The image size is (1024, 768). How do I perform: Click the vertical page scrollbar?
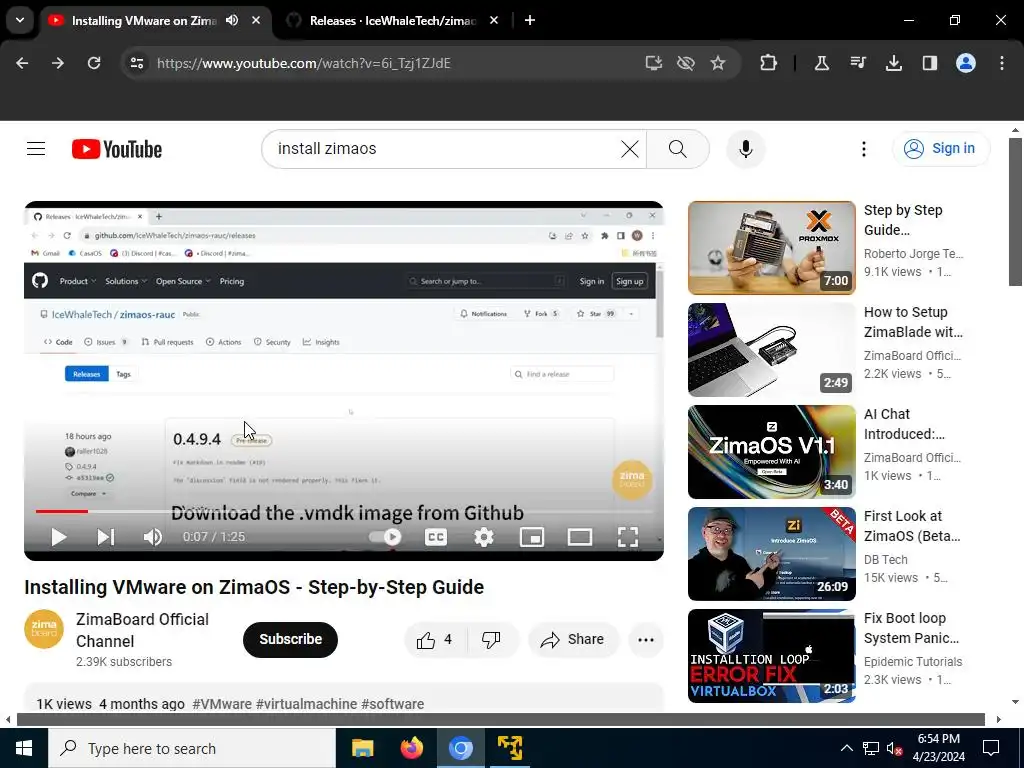point(1015,212)
